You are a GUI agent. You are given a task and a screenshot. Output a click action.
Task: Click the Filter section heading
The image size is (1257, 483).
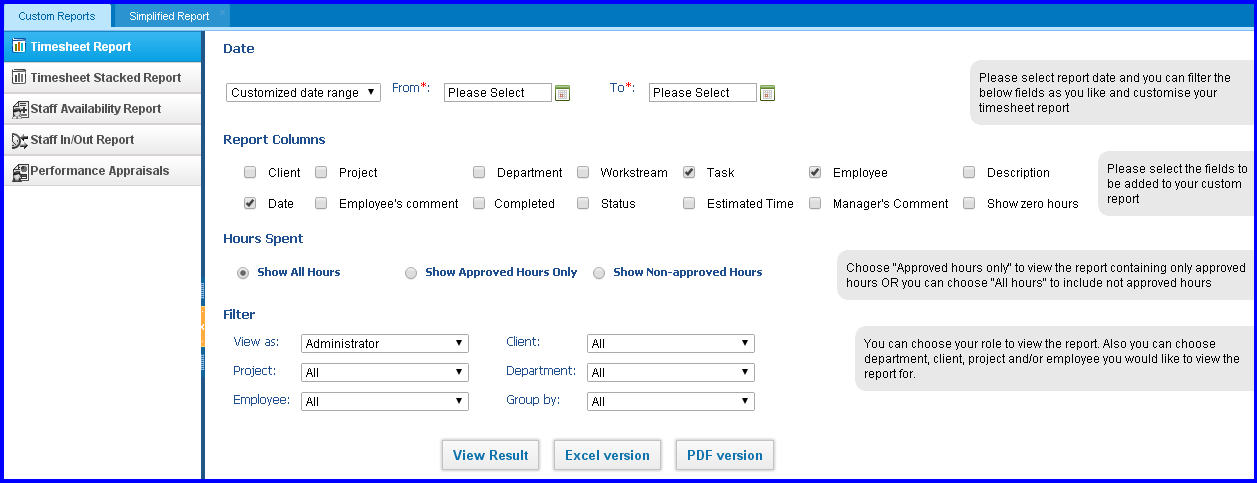(239, 314)
